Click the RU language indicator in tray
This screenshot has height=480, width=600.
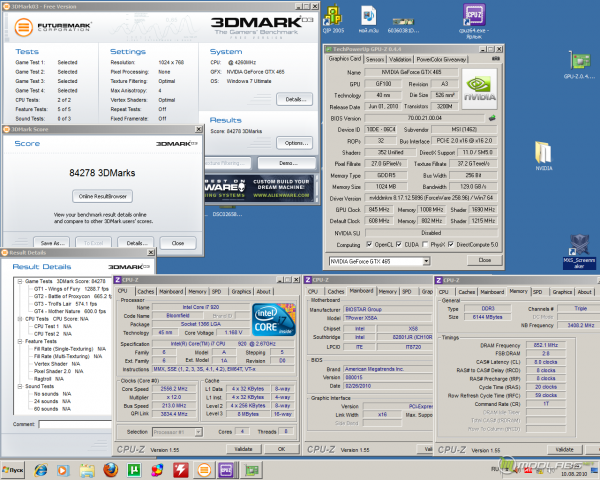495,469
